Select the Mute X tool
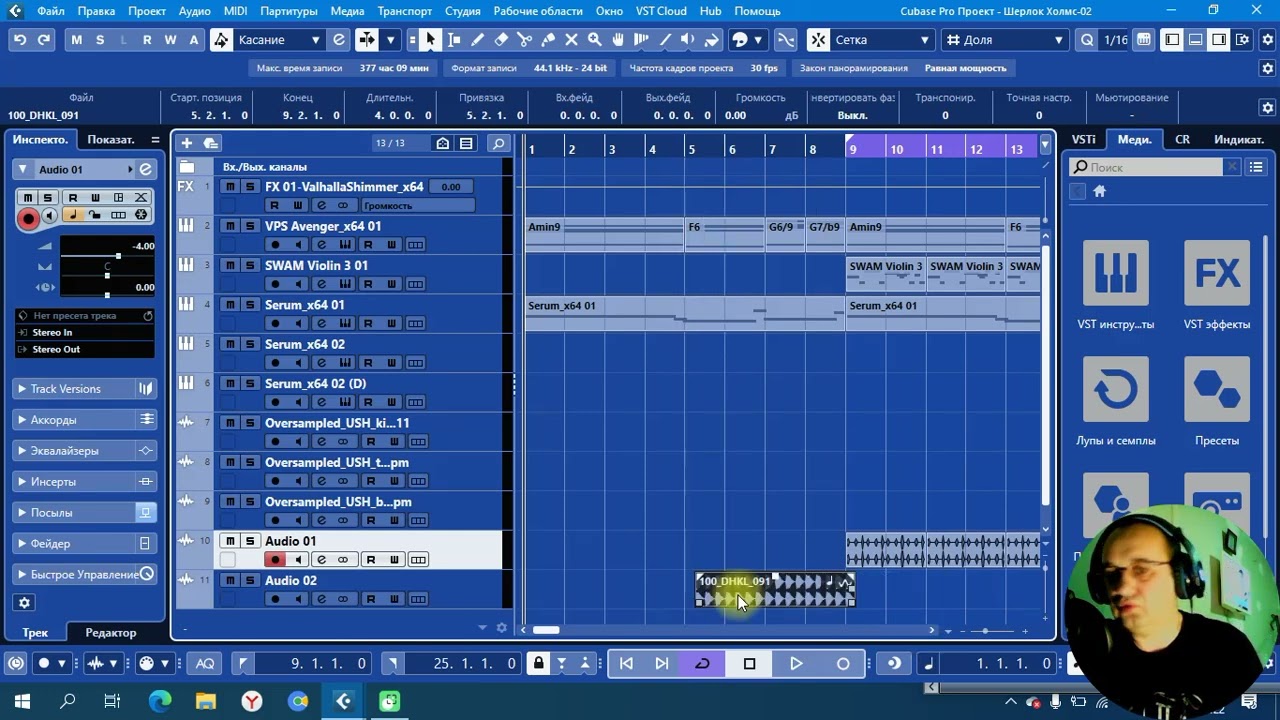The width and height of the screenshot is (1280, 720). coord(571,40)
